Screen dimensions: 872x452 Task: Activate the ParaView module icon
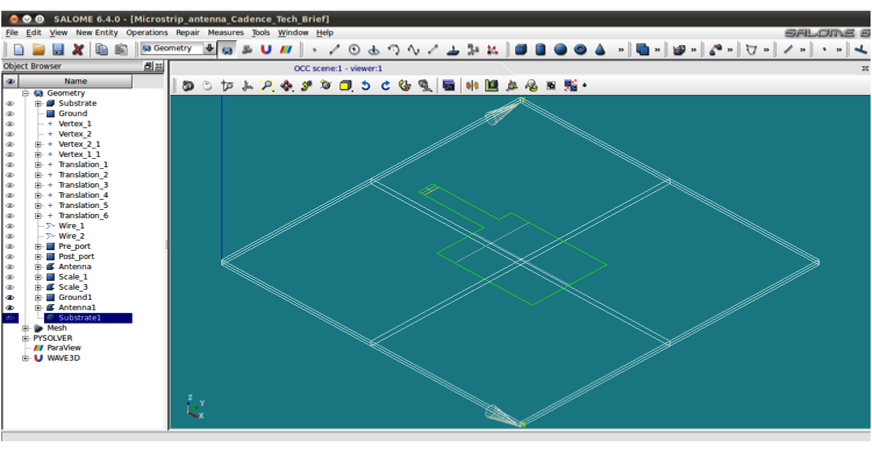tap(286, 49)
